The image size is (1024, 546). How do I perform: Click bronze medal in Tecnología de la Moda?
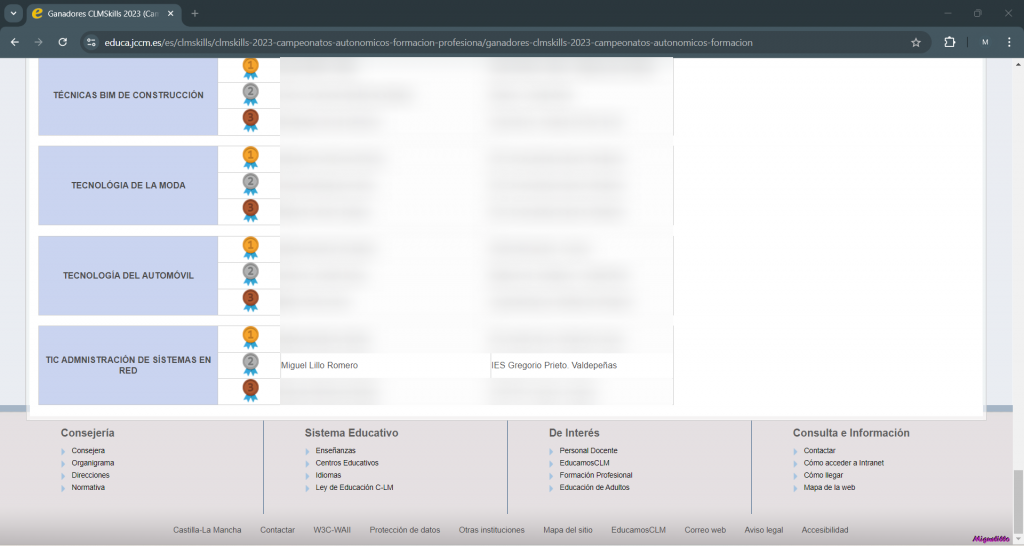pyautogui.click(x=250, y=211)
